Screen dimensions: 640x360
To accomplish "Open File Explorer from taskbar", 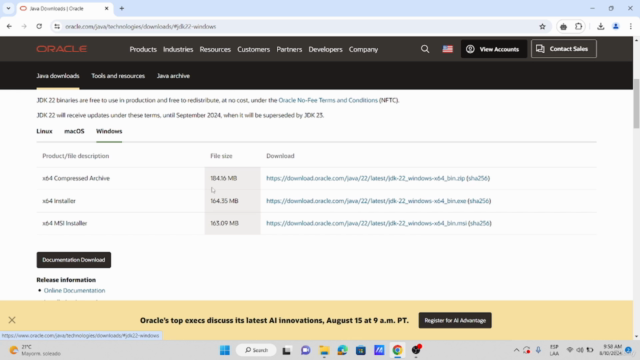I will (324, 350).
